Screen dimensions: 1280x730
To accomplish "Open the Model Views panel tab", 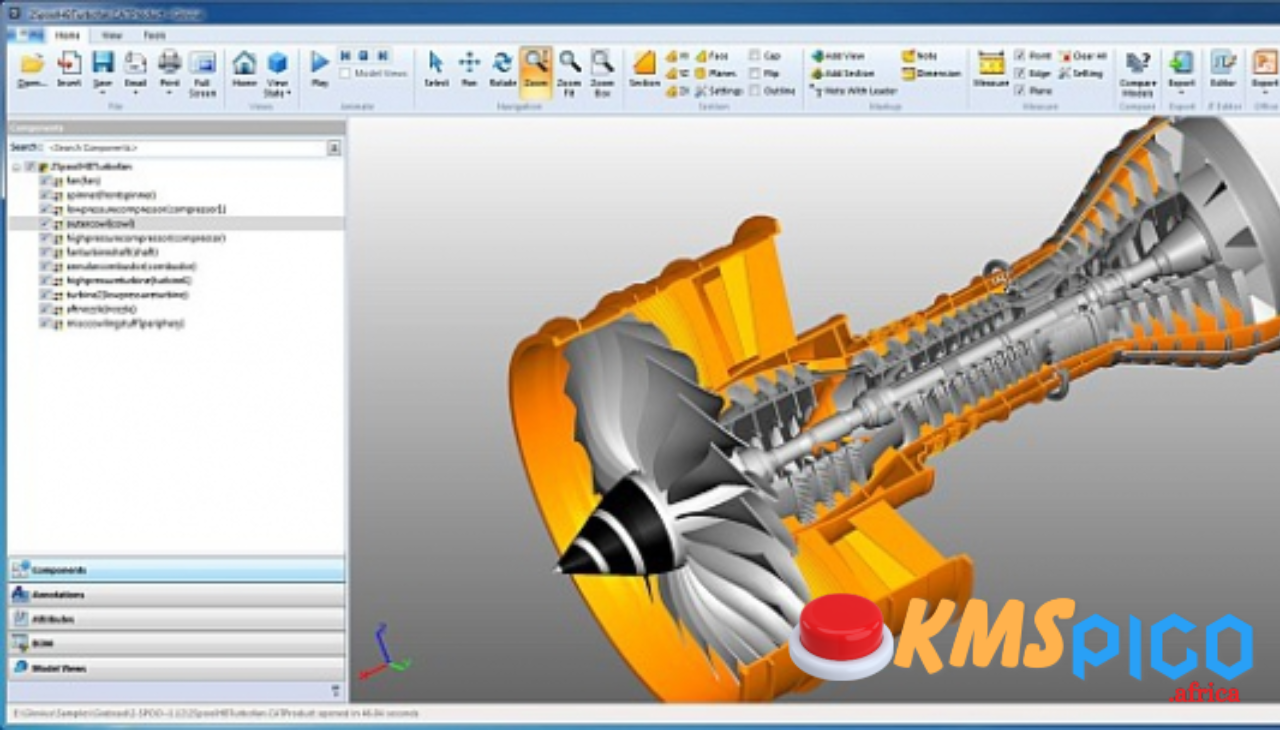I will (177, 668).
